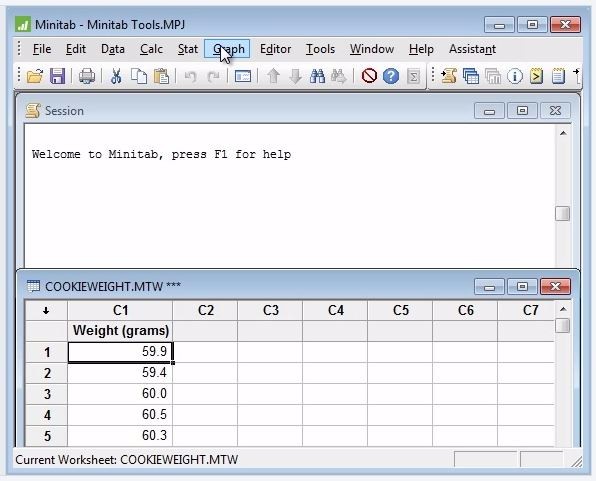Click the Find binoculars icon
This screenshot has height=481, width=596.
317,76
